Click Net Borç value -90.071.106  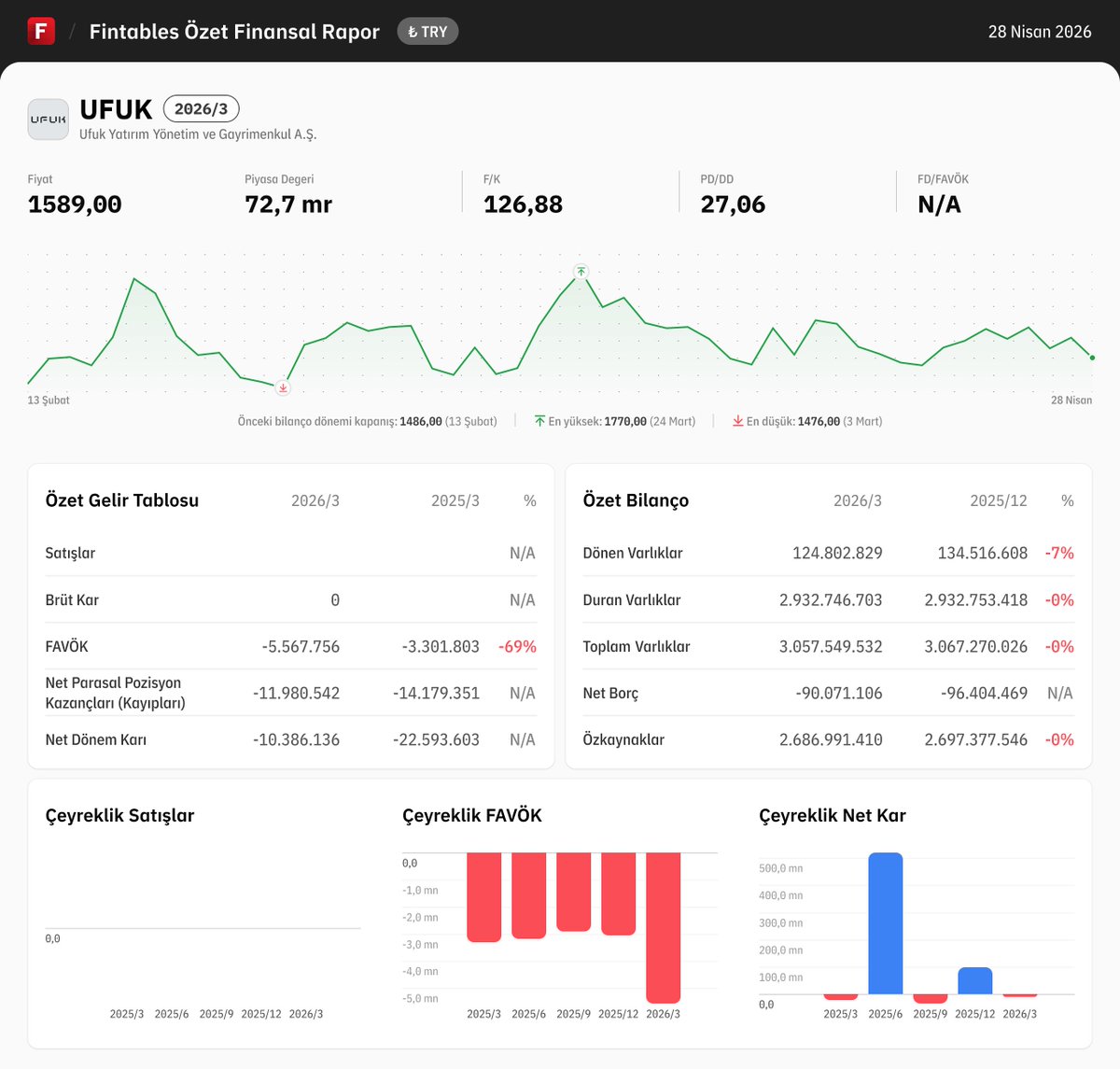point(839,693)
